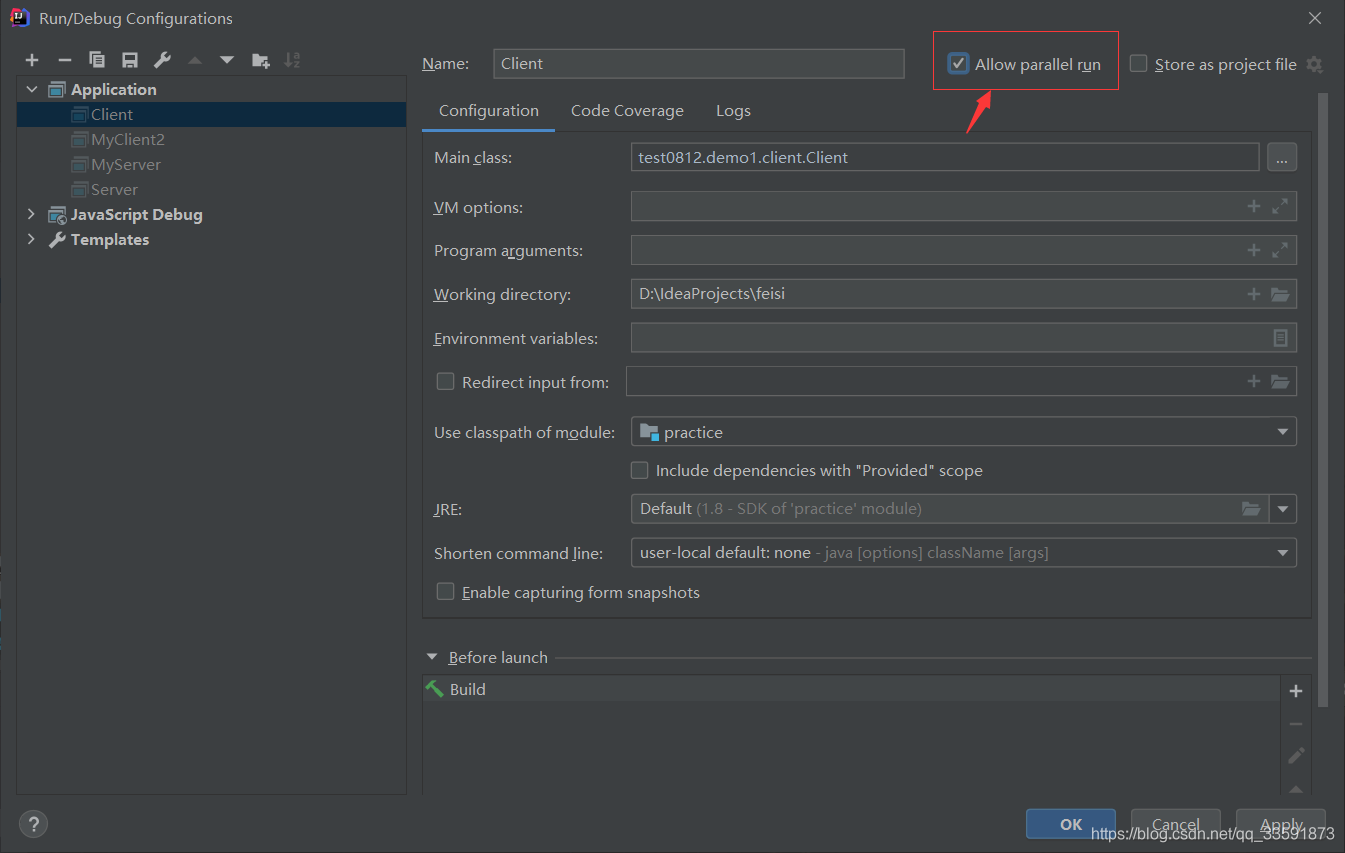
Task: Select the Build task in Before launch
Action: tap(851, 689)
